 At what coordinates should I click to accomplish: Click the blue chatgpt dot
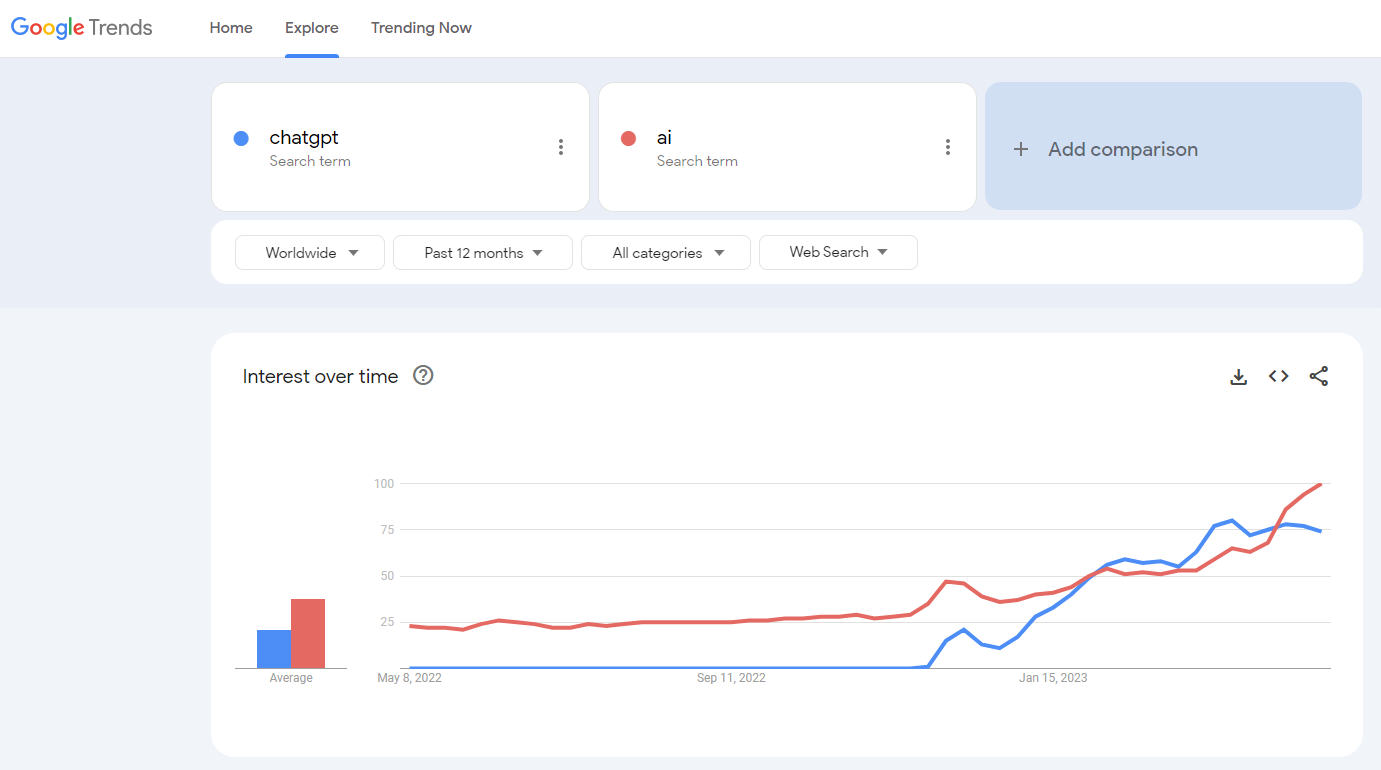(241, 138)
